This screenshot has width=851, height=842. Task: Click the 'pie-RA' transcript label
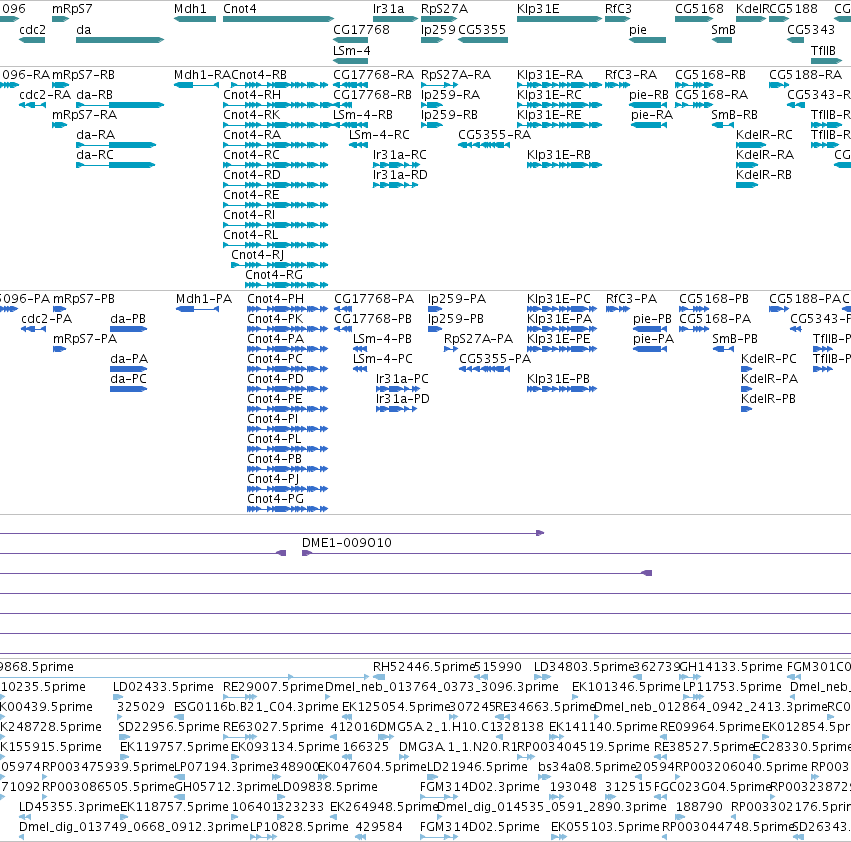click(x=652, y=115)
